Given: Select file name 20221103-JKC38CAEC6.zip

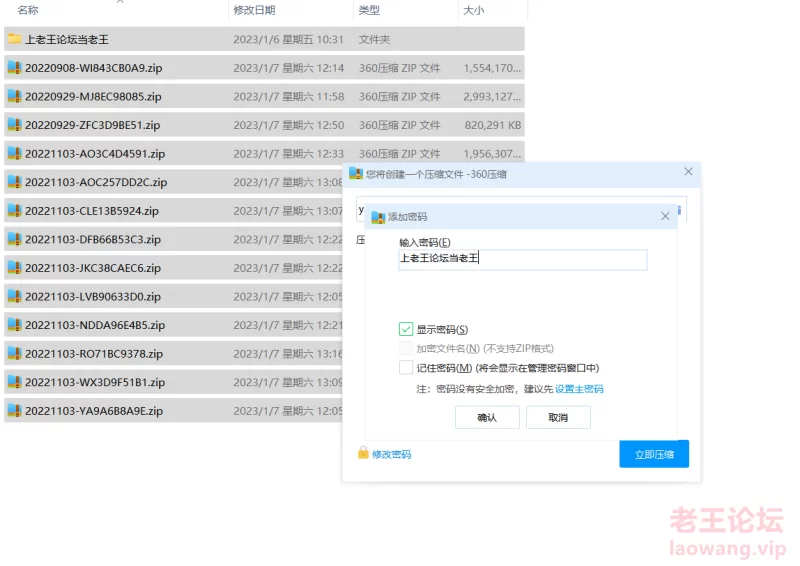Looking at the screenshot, I should point(93,268).
